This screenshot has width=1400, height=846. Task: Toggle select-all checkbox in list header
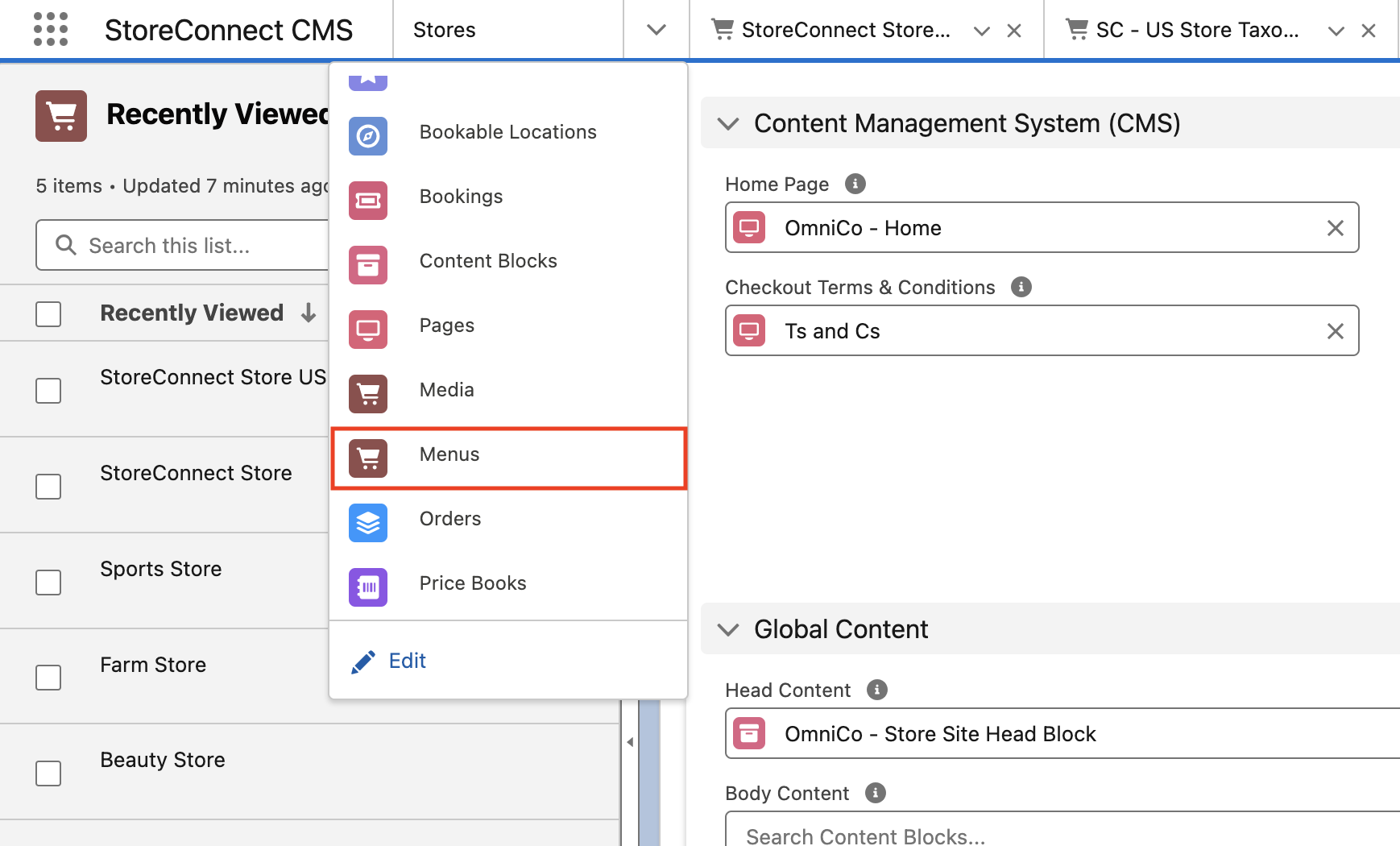pyautogui.click(x=48, y=314)
